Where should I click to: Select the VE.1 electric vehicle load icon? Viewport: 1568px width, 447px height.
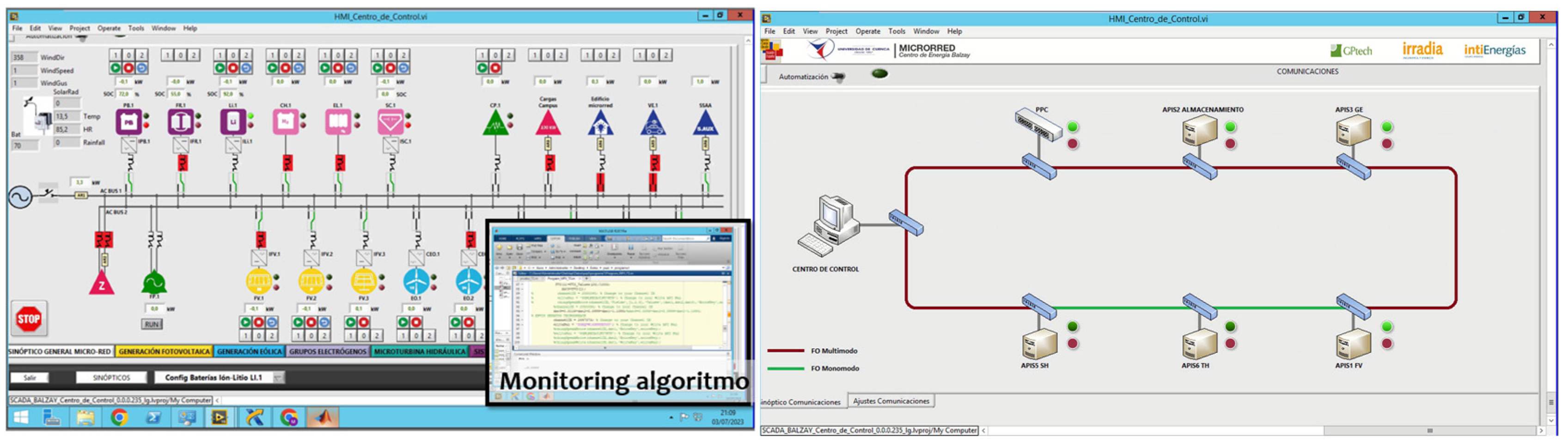(x=653, y=123)
